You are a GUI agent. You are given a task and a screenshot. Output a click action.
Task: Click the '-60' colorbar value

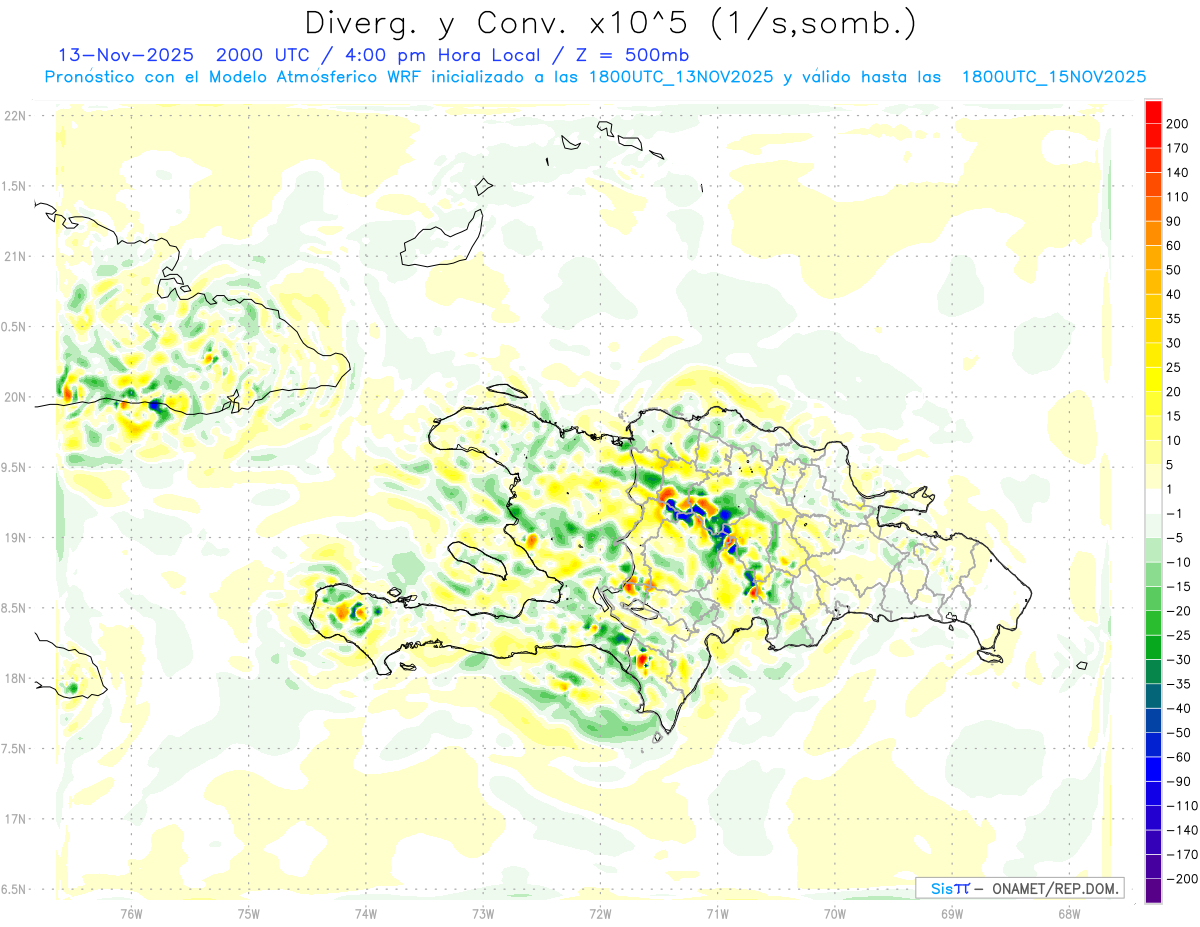coord(1180,757)
